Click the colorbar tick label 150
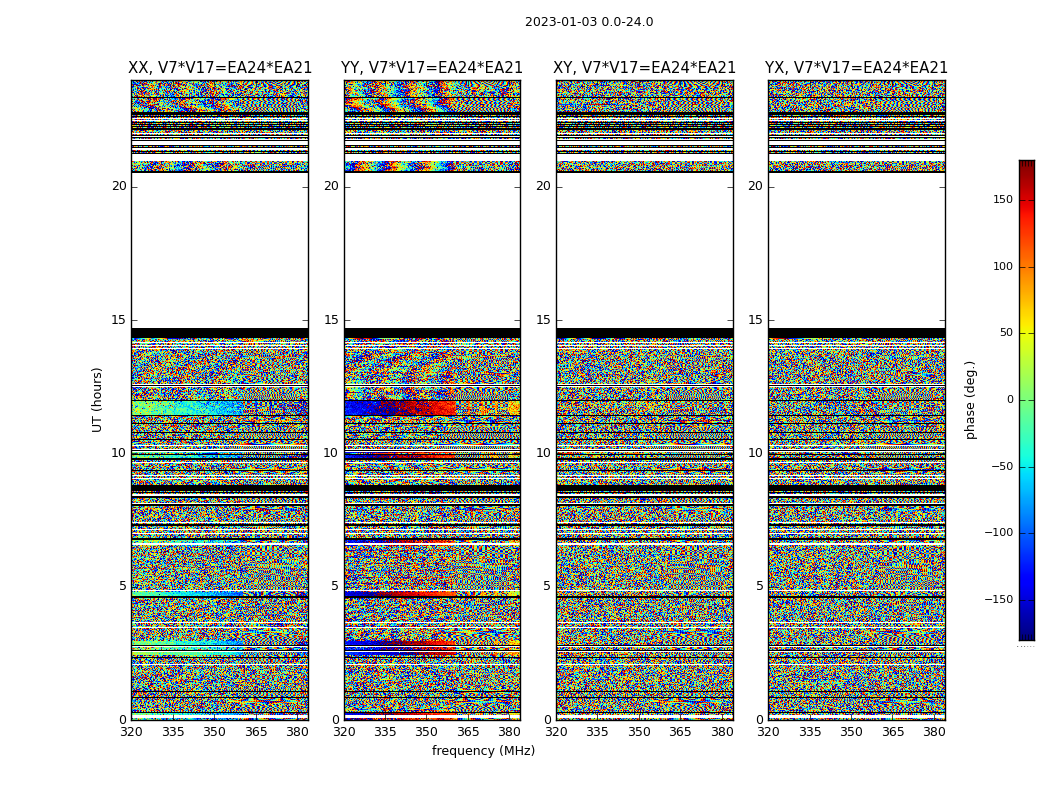This screenshot has height=800, width=1050. [x=1003, y=199]
